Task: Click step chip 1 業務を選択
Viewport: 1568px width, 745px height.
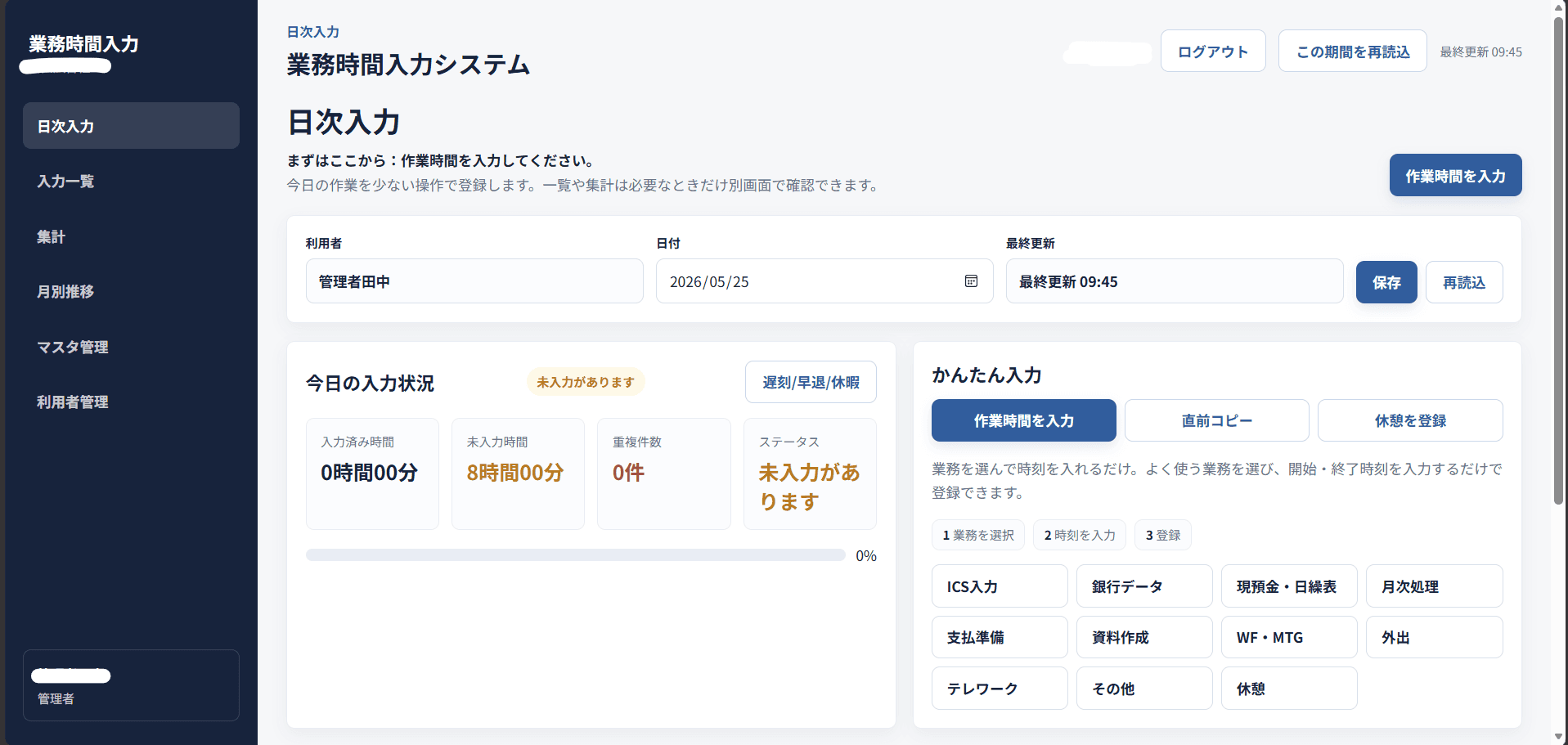Action: pos(978,535)
